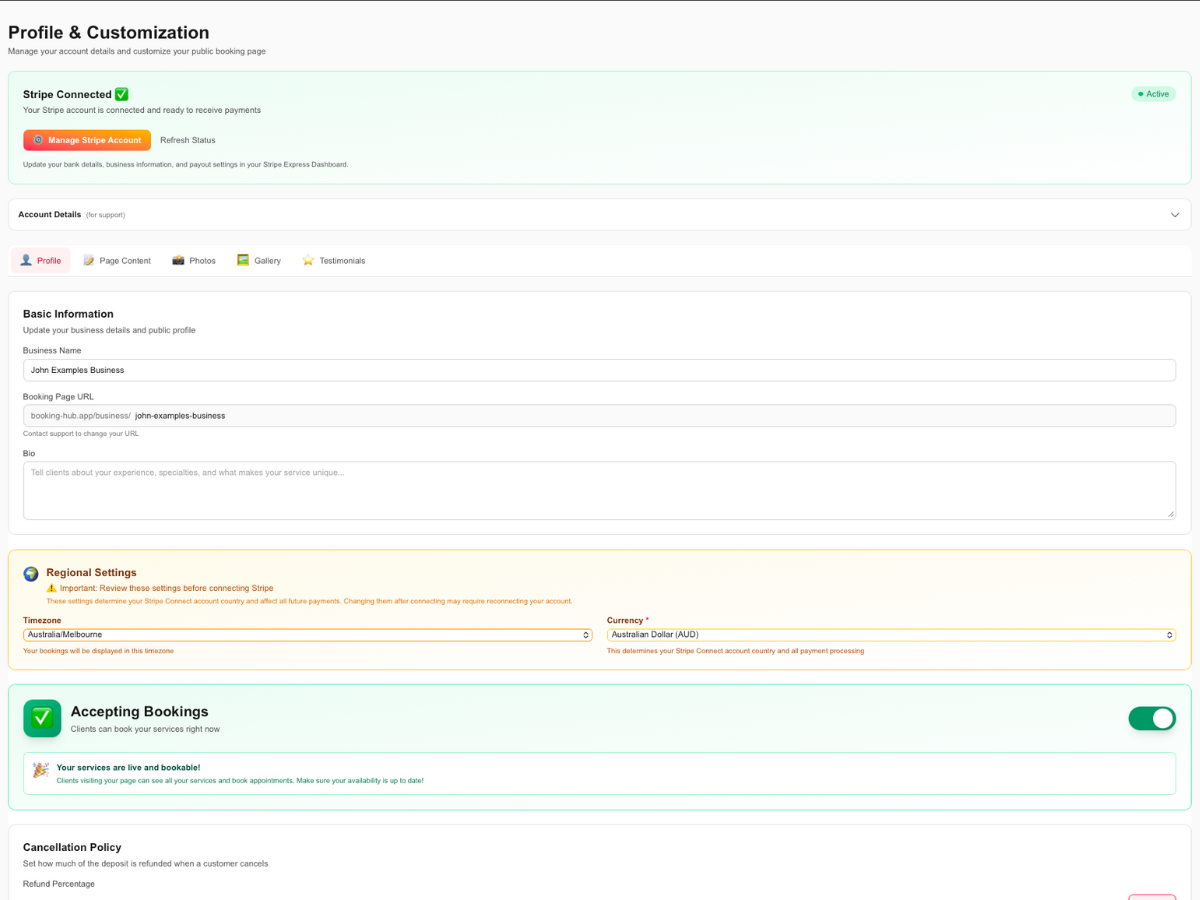Click the party popper icon in the bookings banner
This screenshot has width=1200, height=900.
pos(40,770)
